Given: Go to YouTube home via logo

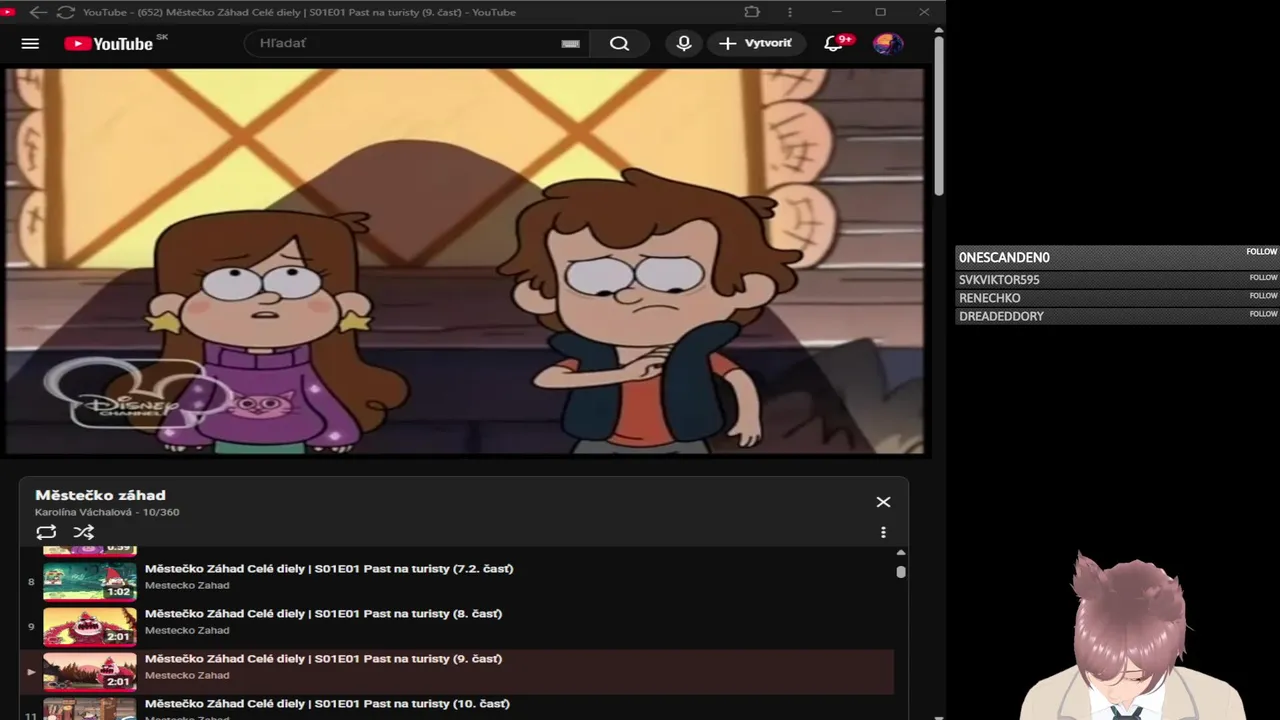Looking at the screenshot, I should coord(109,44).
